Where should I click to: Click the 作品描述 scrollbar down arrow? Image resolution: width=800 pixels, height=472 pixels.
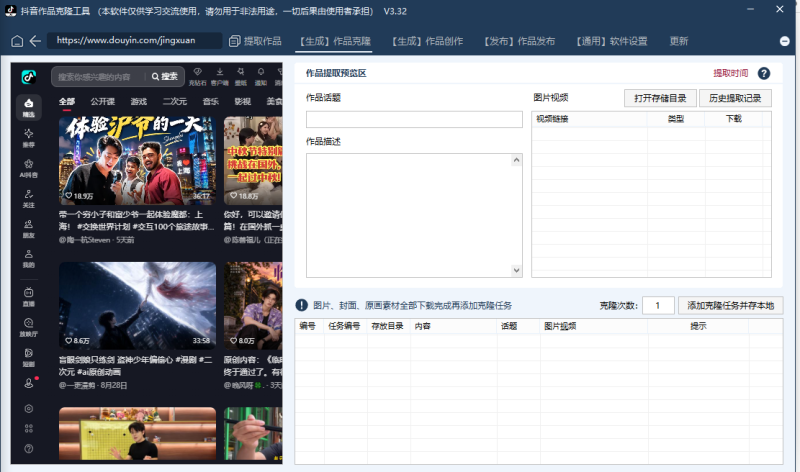click(516, 270)
